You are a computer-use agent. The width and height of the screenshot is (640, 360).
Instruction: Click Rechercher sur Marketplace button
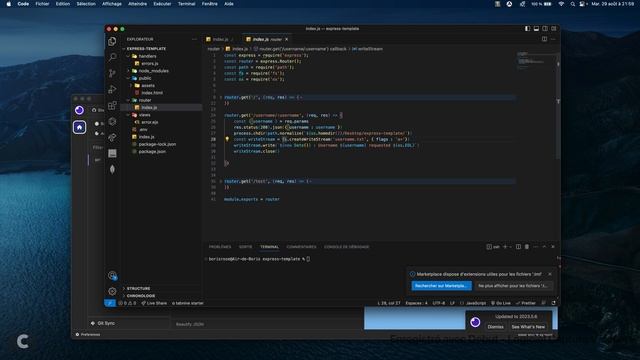tap(441, 286)
